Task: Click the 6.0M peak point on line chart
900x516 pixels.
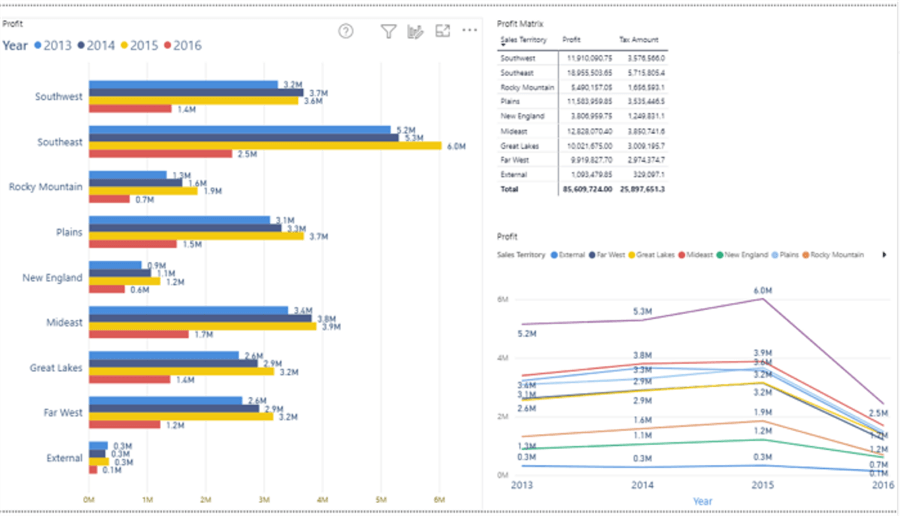Action: pyautogui.click(x=762, y=298)
